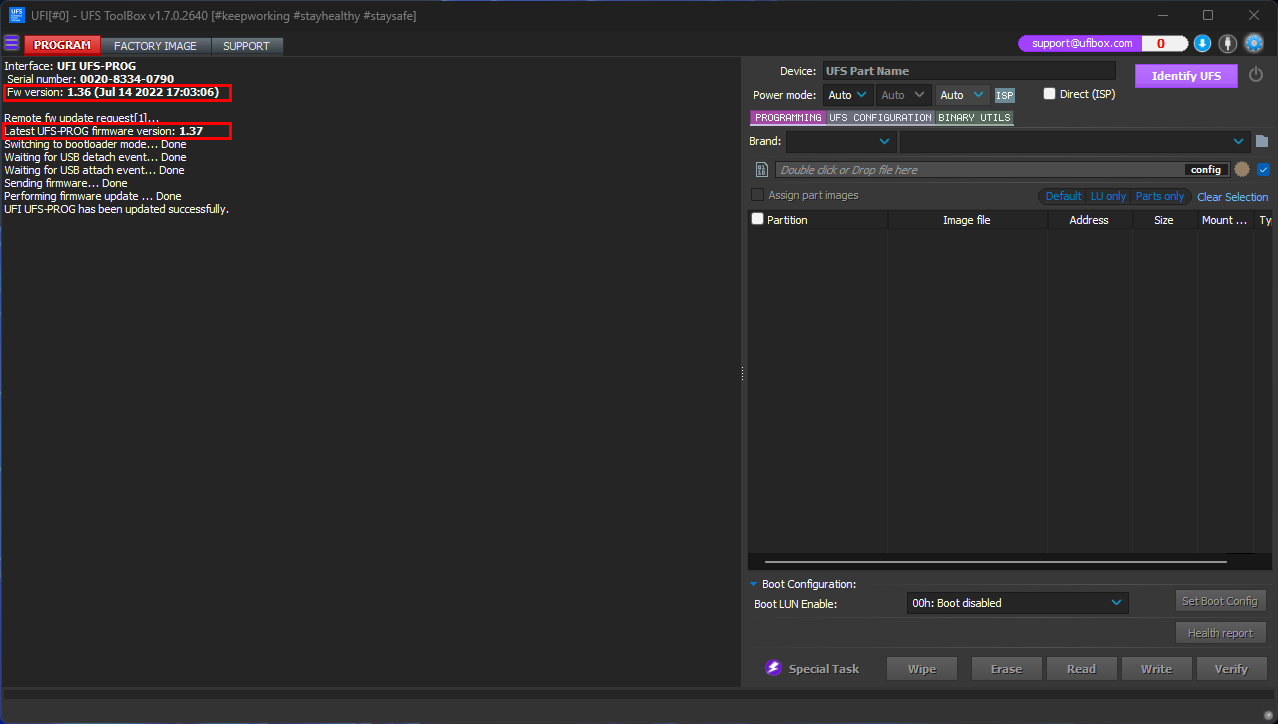Click 'UFI UFS-PROG has been updated successfully' line
The height and width of the screenshot is (724, 1278).
117,209
